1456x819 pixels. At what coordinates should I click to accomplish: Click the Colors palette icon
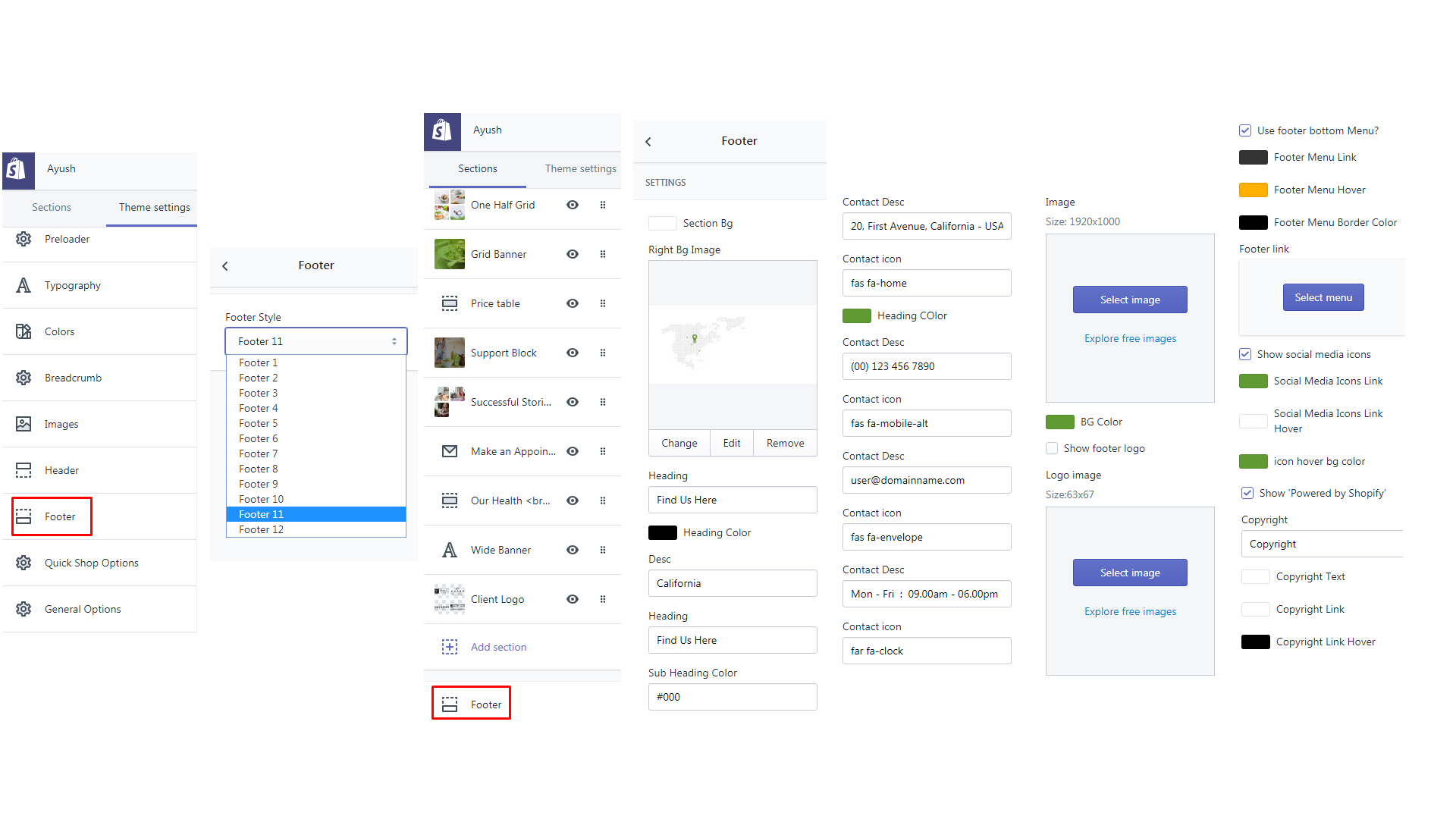[x=24, y=331]
